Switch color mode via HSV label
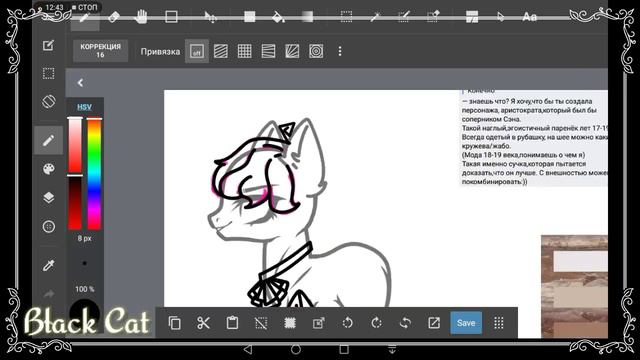640x360 pixels. [84, 107]
